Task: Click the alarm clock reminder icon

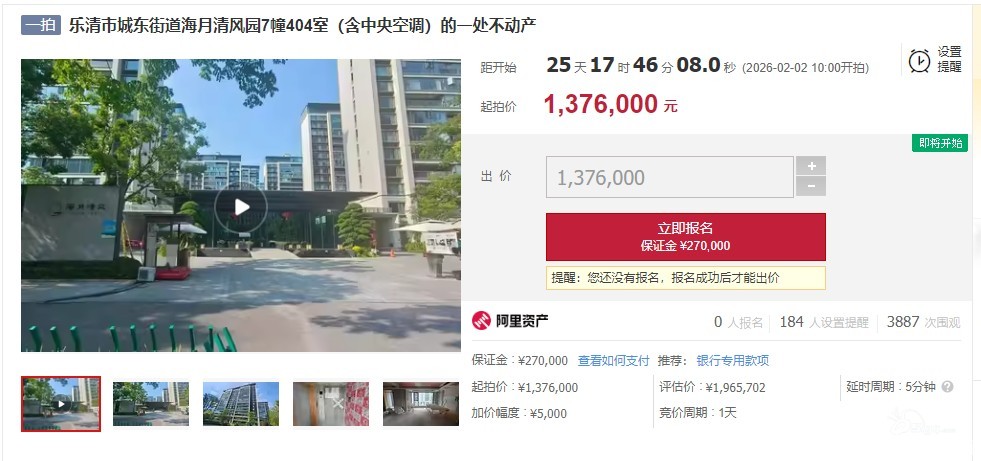Action: 919,61
